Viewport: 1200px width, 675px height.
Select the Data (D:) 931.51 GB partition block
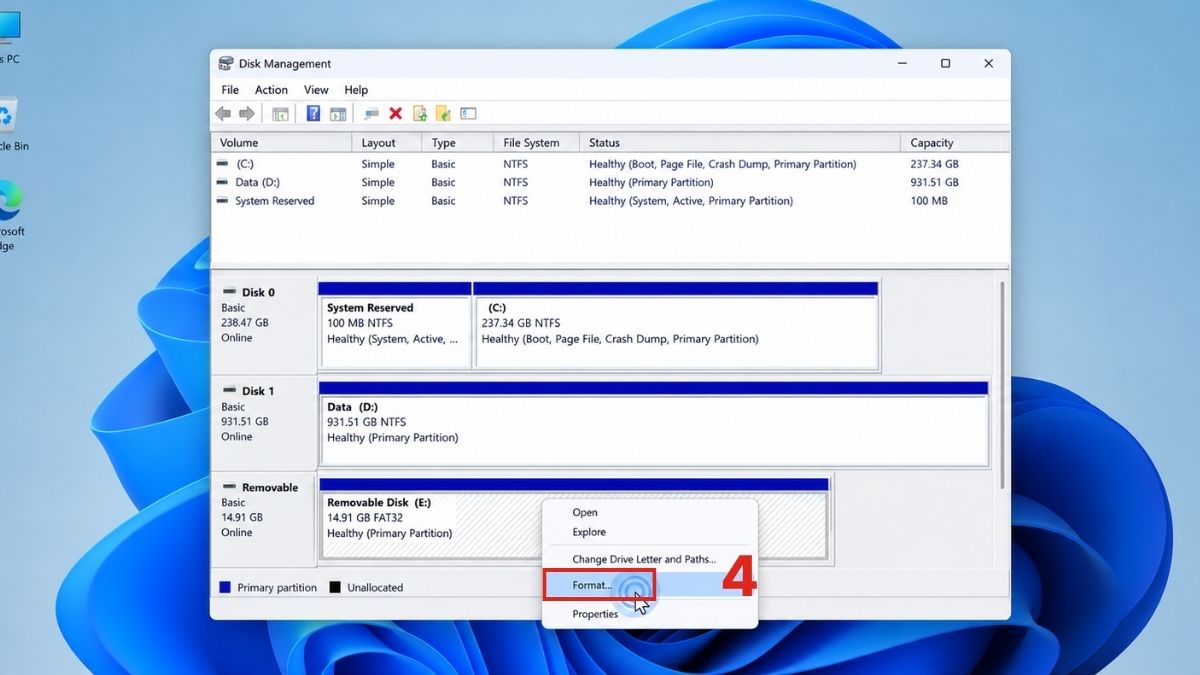[x=653, y=423]
